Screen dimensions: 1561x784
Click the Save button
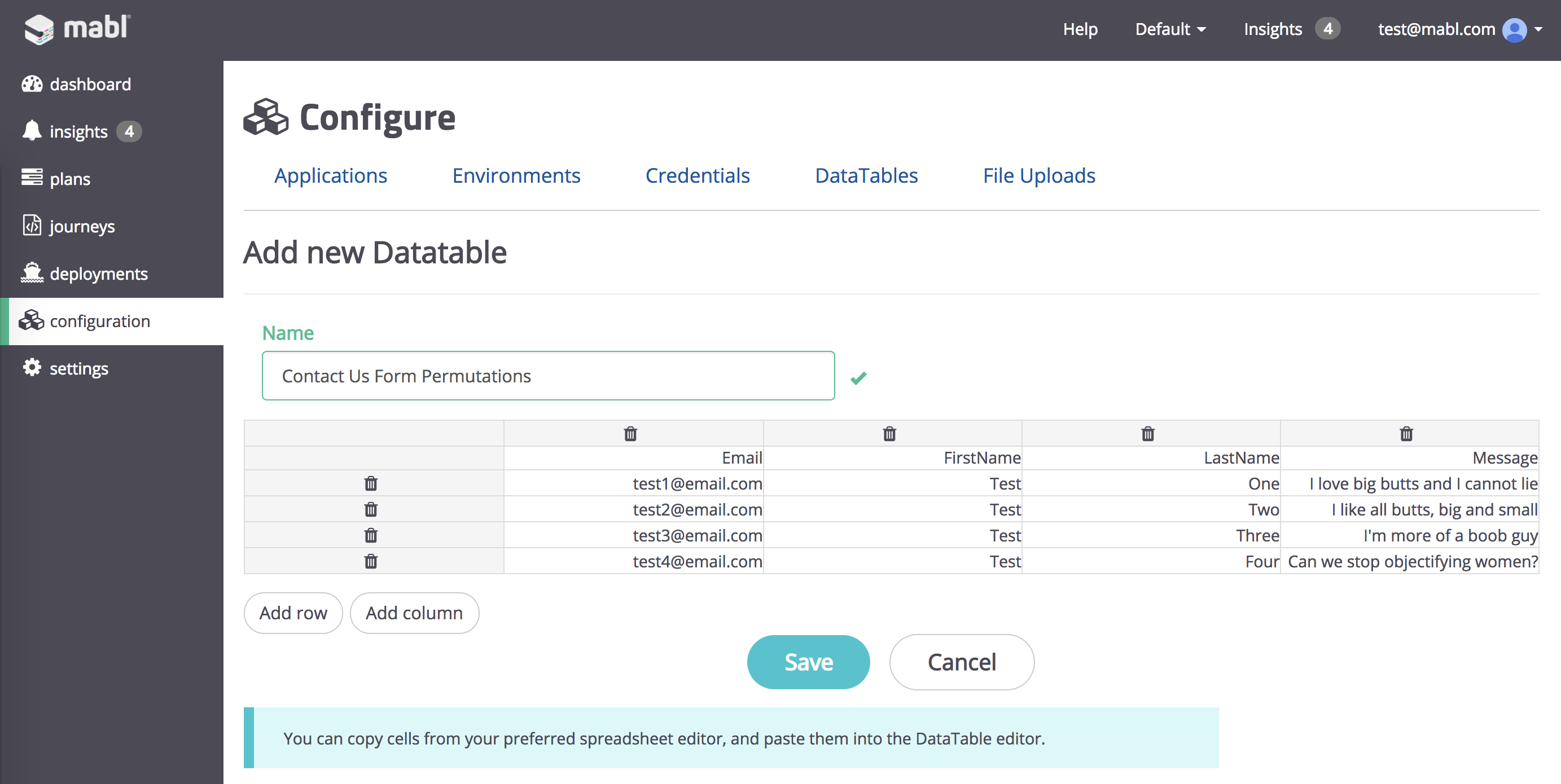(809, 662)
